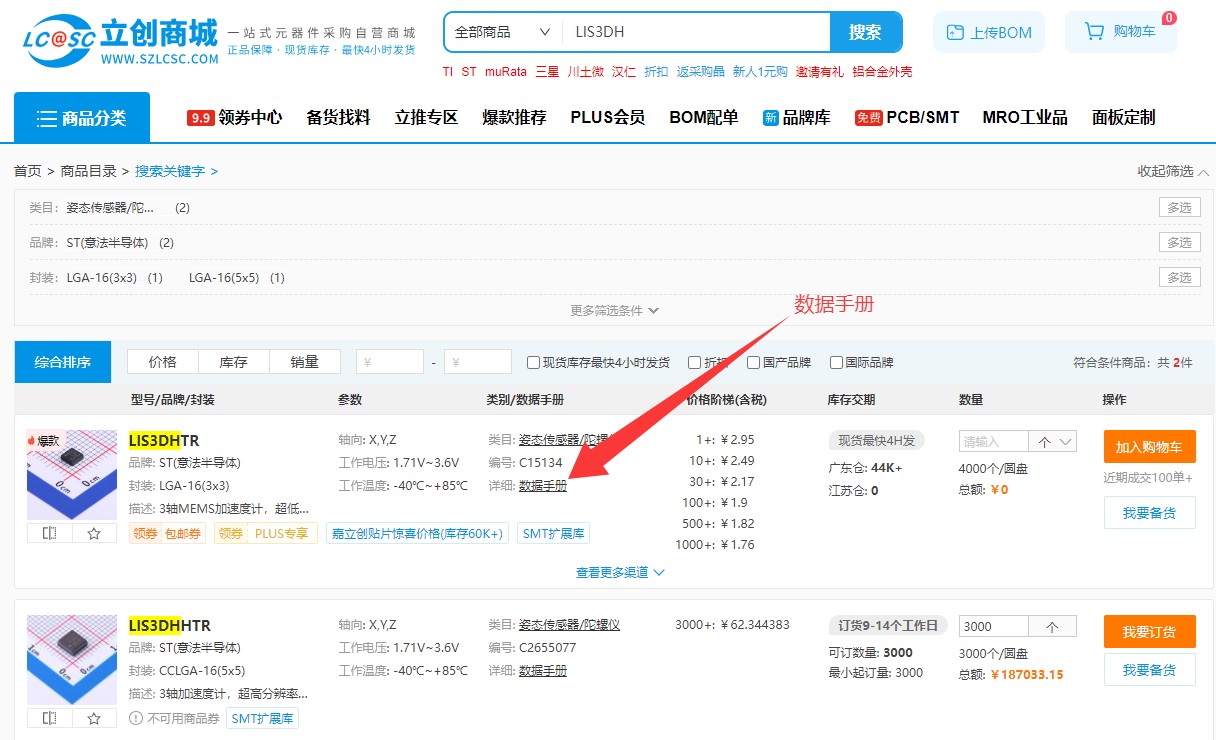Sort results by 销量
1216x740 pixels.
tap(305, 362)
